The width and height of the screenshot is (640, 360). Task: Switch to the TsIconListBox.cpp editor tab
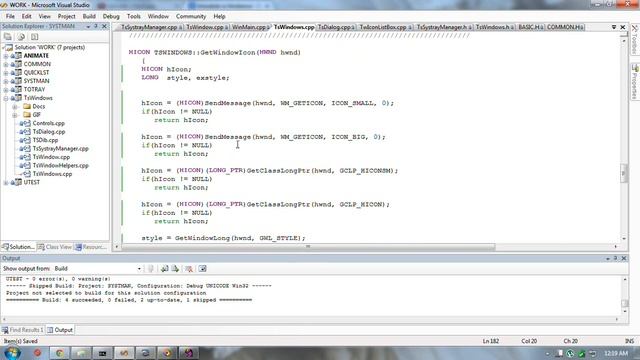[384, 27]
